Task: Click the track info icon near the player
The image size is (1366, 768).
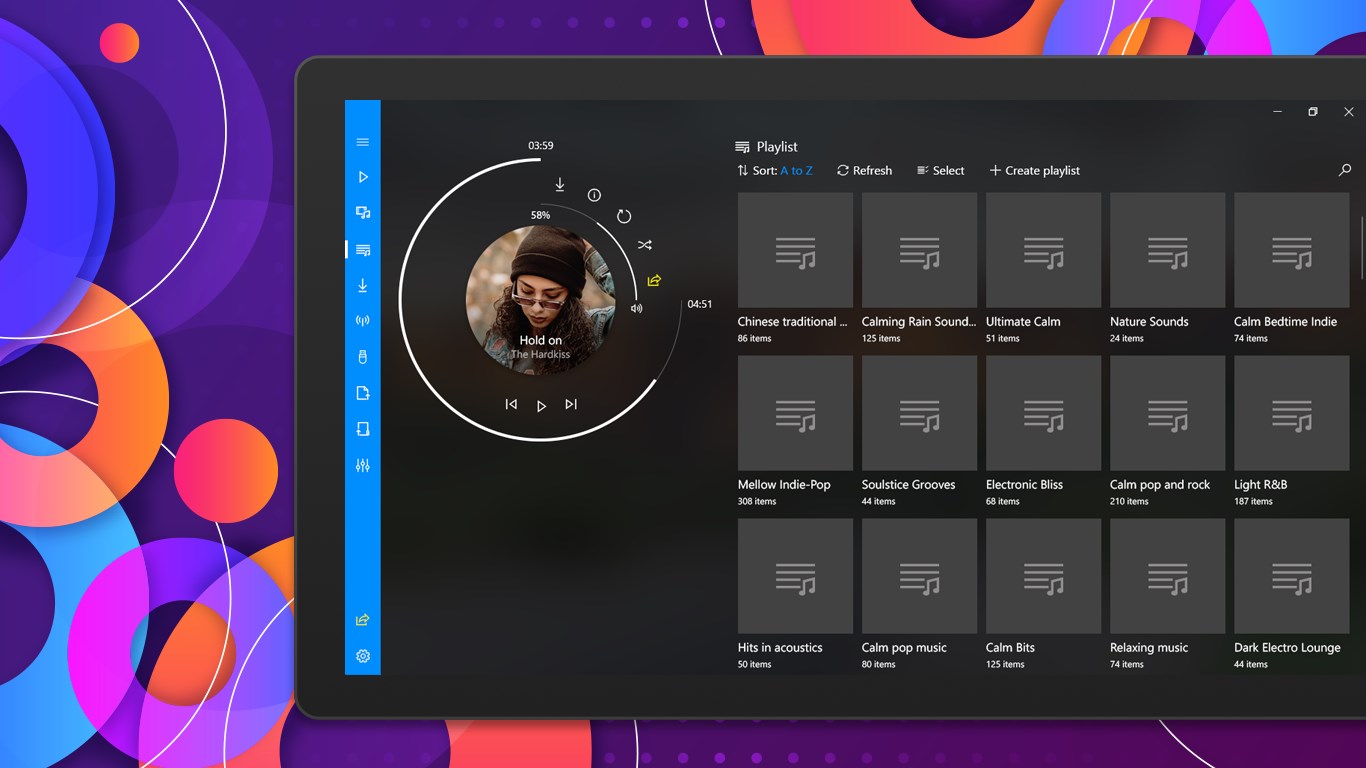Action: pos(594,195)
